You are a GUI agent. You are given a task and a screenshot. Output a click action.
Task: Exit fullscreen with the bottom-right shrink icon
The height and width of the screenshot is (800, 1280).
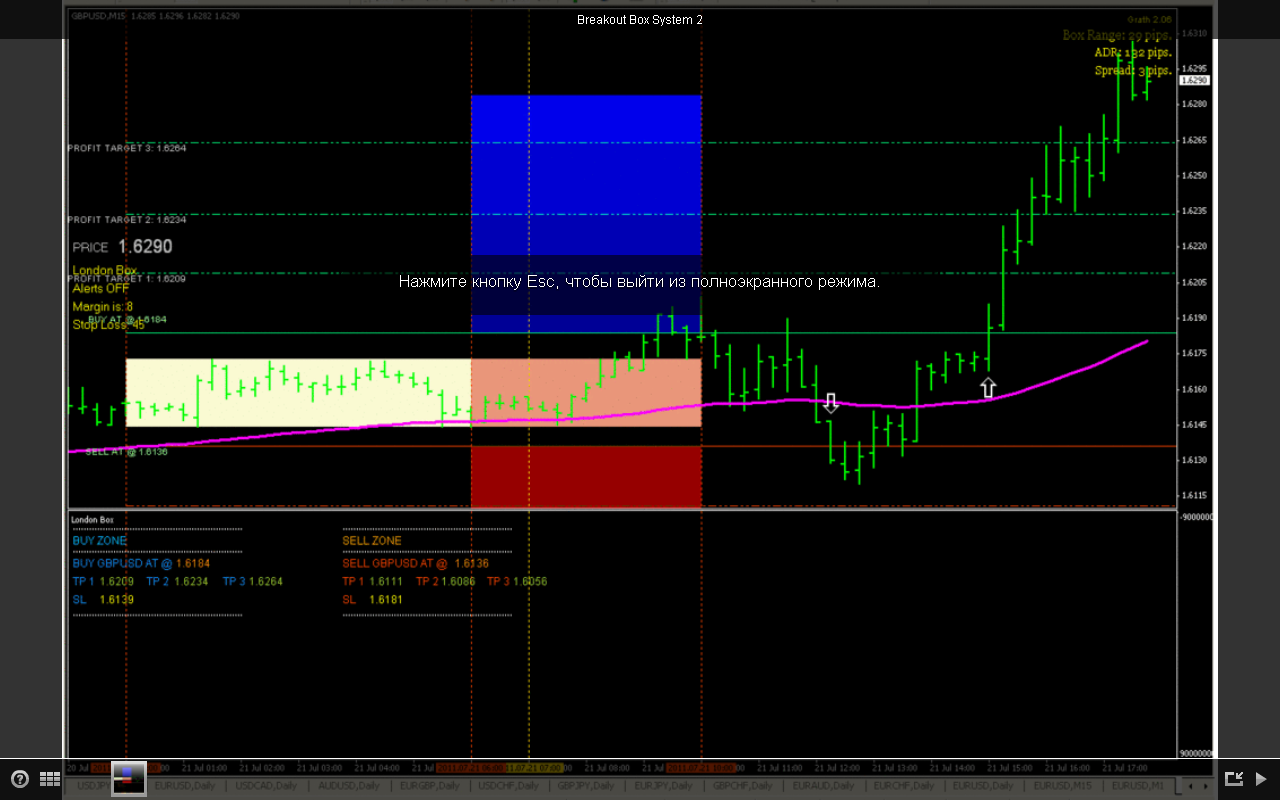click(1233, 779)
